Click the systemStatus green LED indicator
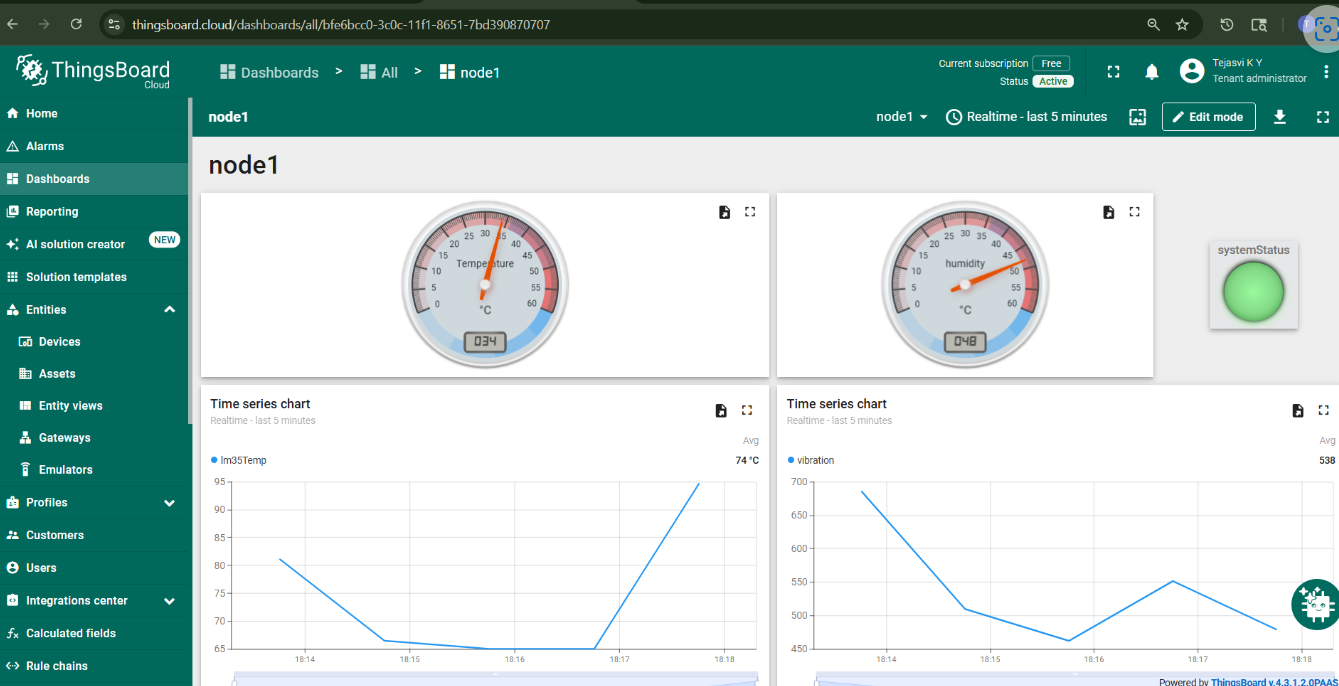Screen dimensions: 1339x686 [1253, 292]
